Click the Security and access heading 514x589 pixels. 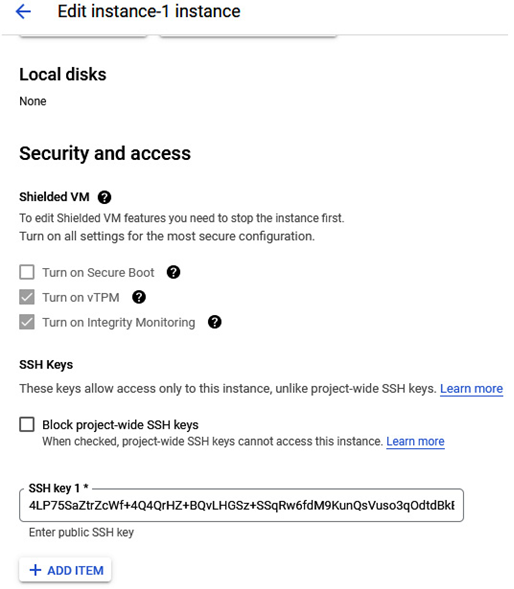[x=105, y=153]
